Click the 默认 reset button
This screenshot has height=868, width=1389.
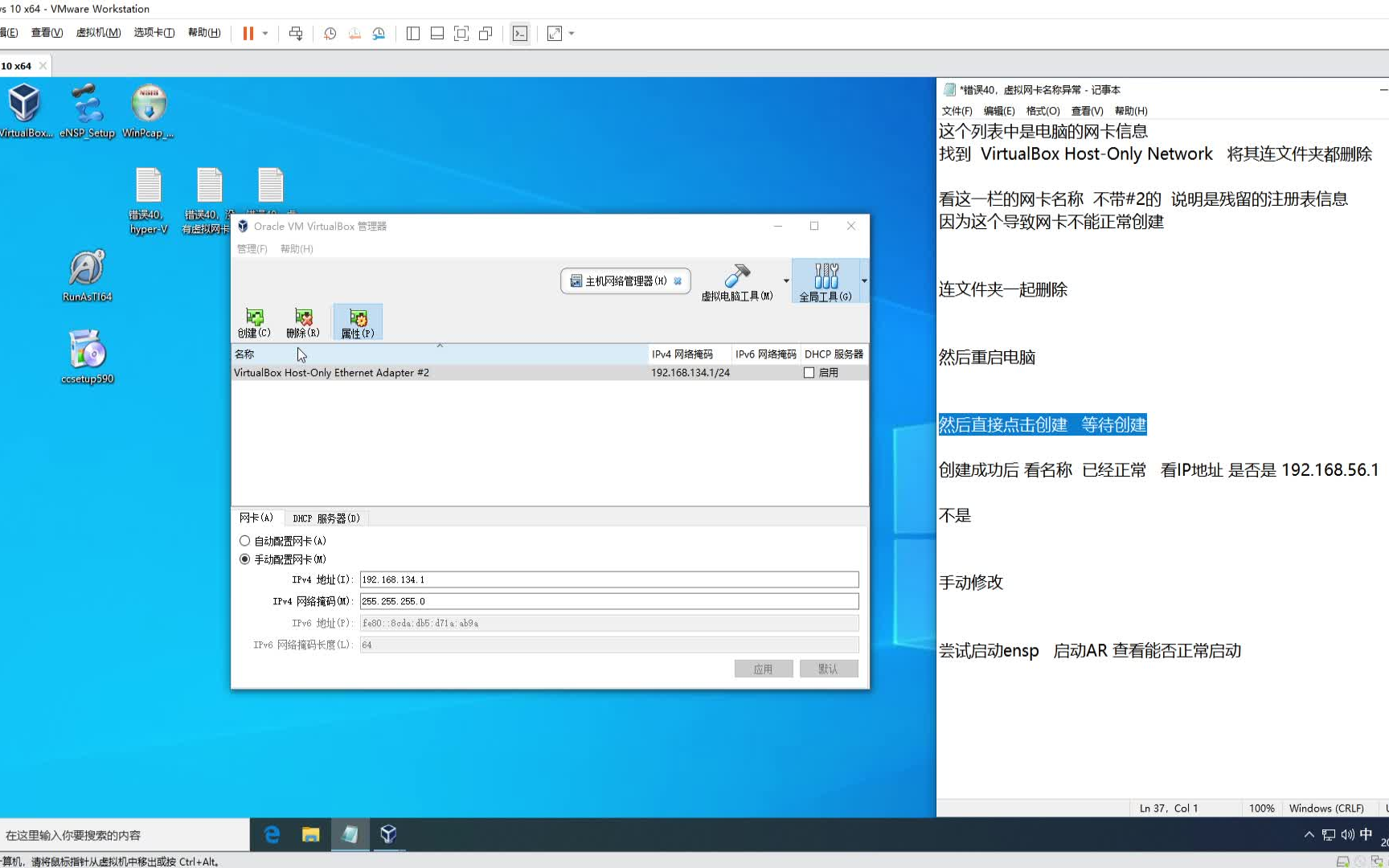pos(829,669)
